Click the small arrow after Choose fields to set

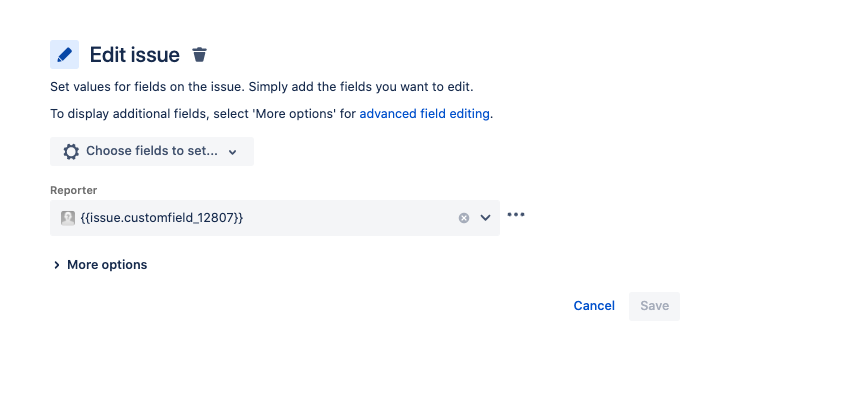pyautogui.click(x=233, y=152)
